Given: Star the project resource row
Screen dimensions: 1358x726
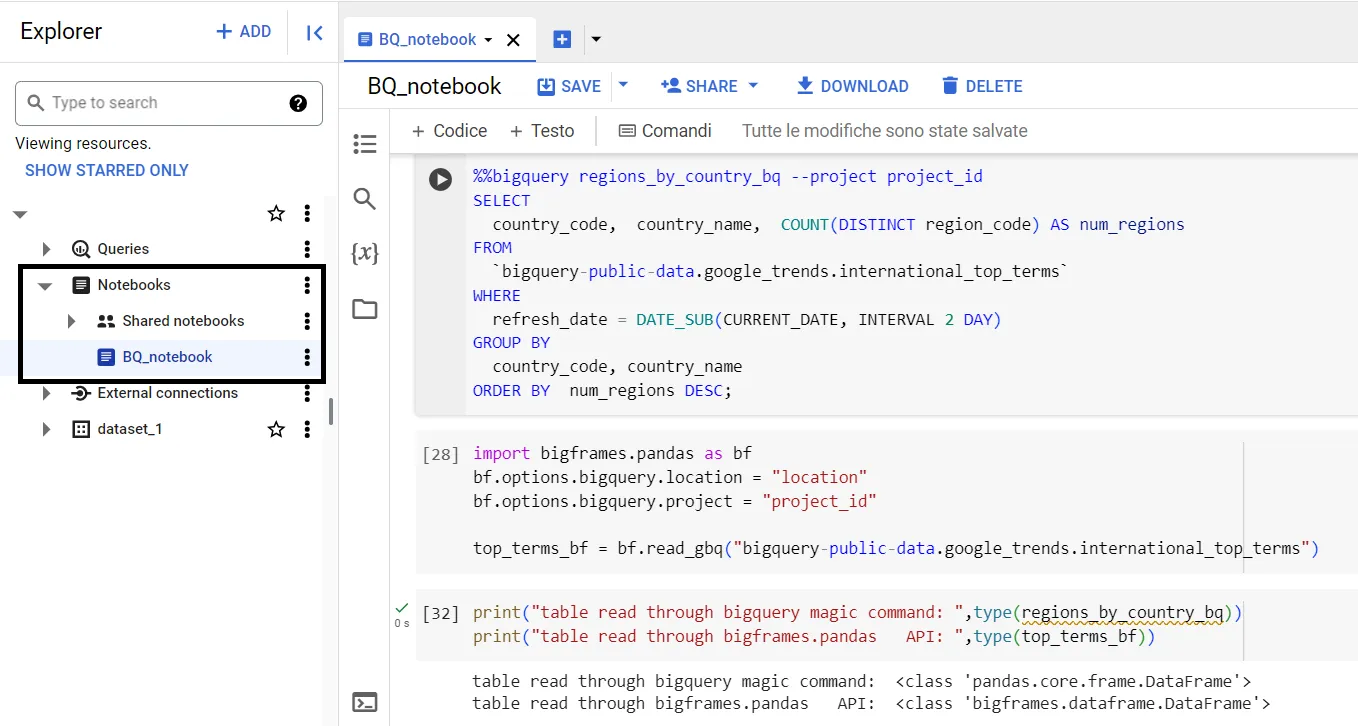Looking at the screenshot, I should pyautogui.click(x=276, y=213).
